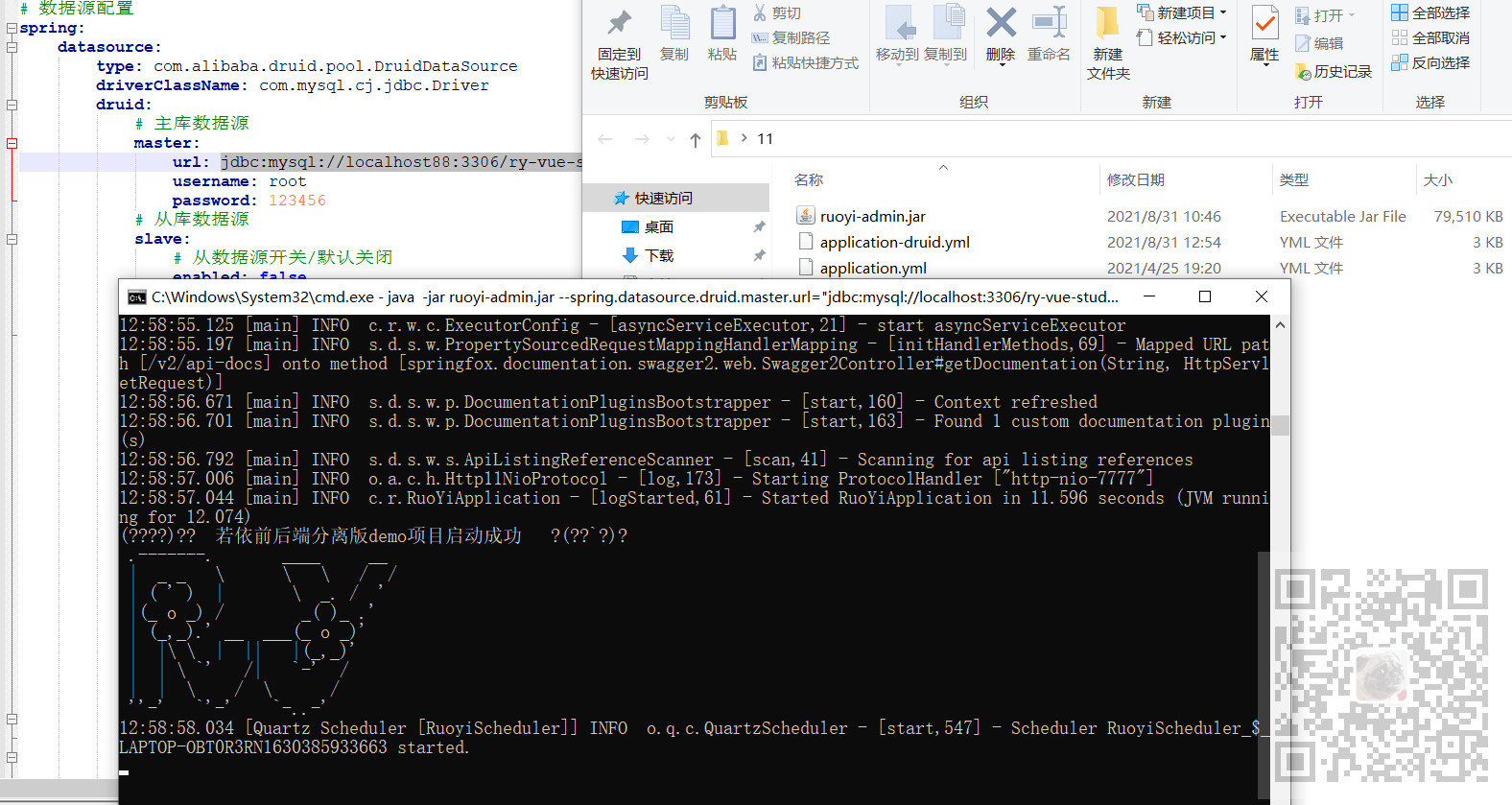Click the username root line in editor

[240, 181]
